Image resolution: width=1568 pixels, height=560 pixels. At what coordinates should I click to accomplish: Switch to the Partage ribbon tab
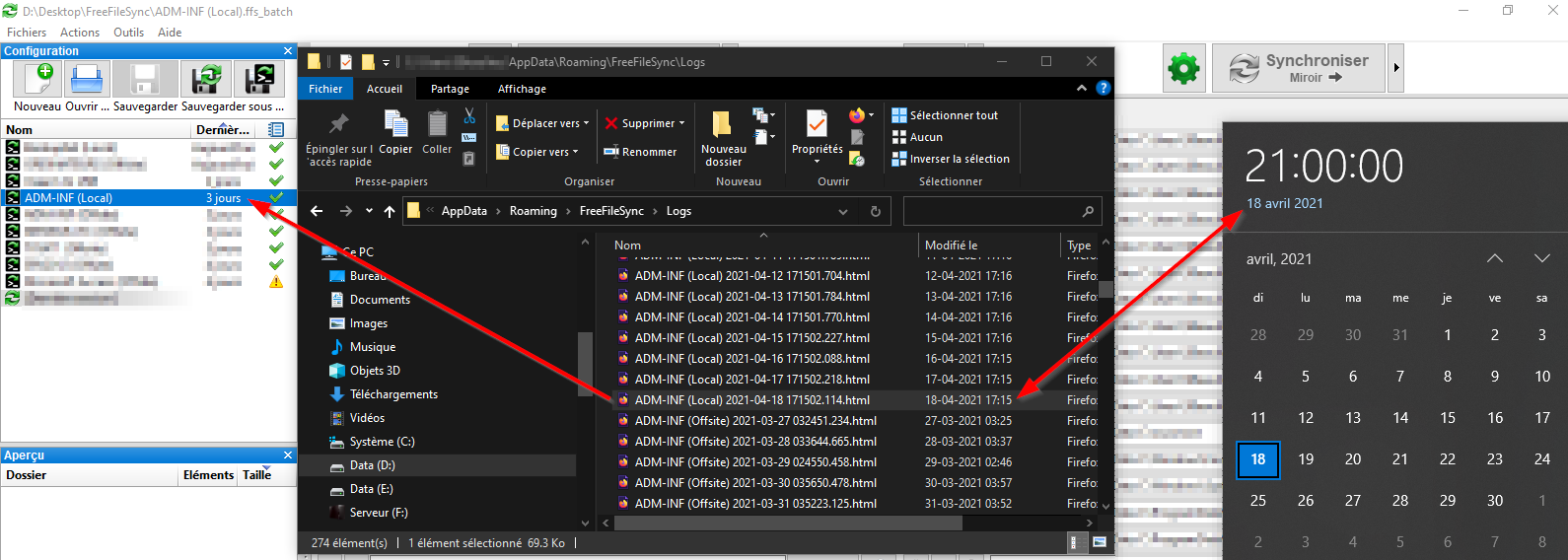[x=450, y=89]
